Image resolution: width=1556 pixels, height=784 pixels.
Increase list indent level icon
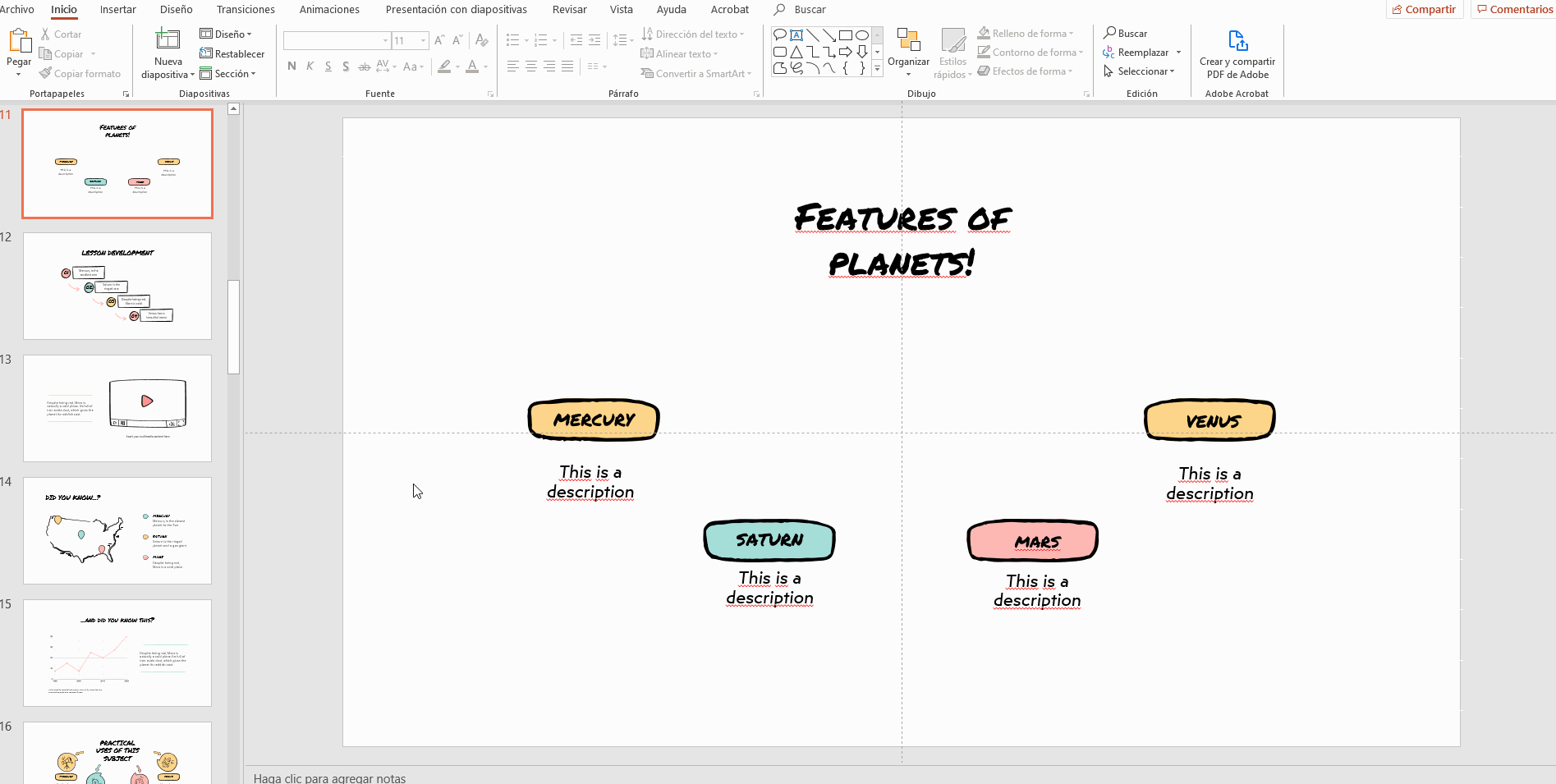tap(594, 40)
